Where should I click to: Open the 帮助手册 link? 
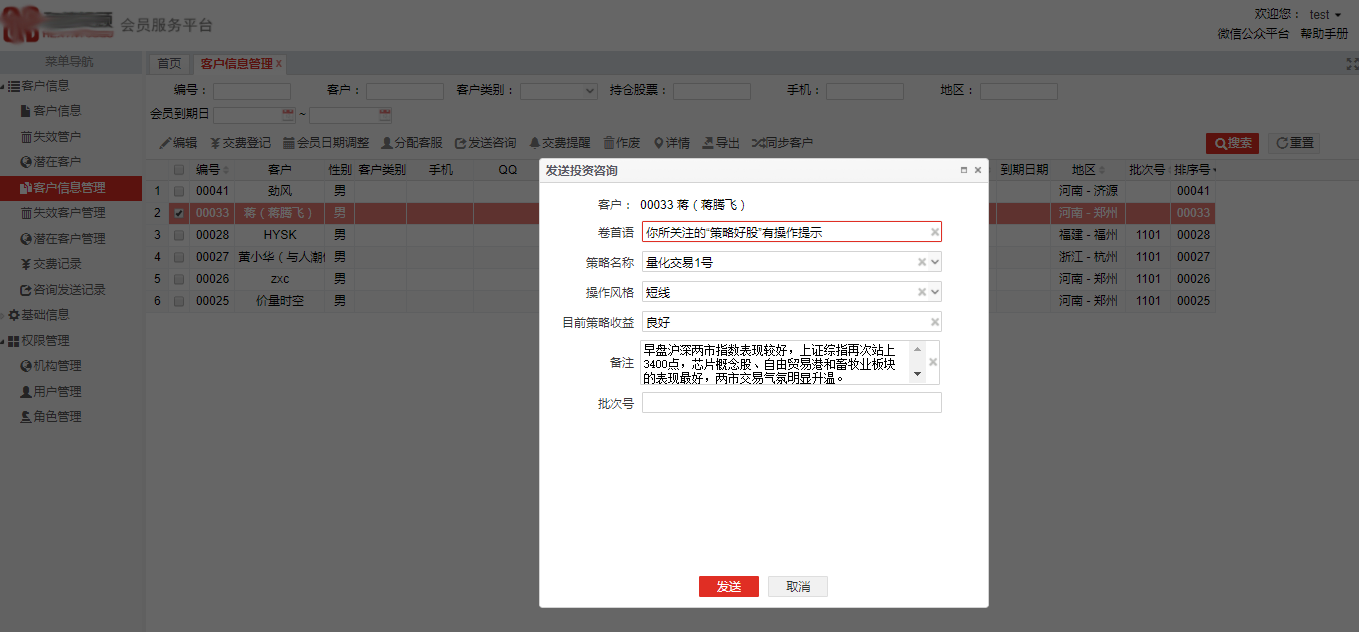pyautogui.click(x=1324, y=33)
